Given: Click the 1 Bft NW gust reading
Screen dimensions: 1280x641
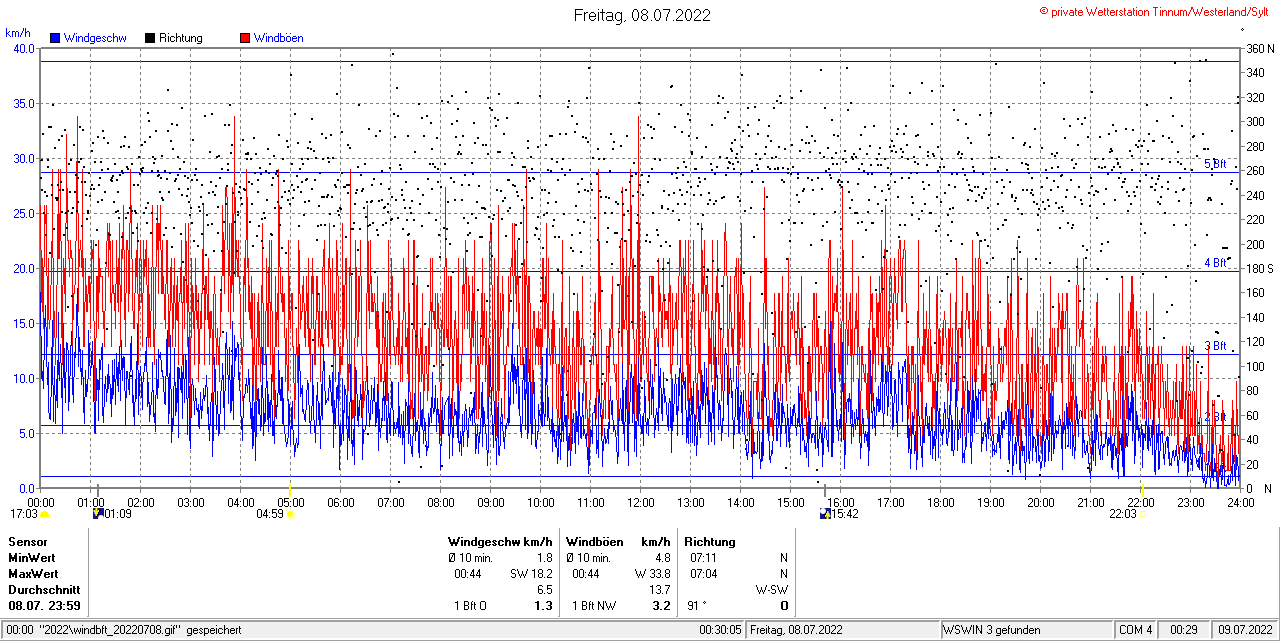Looking at the screenshot, I should tap(592, 606).
